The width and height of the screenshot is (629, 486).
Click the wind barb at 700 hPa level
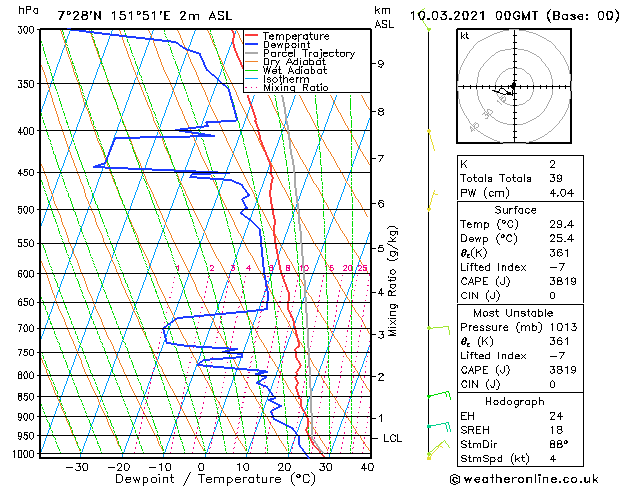(x=439, y=330)
